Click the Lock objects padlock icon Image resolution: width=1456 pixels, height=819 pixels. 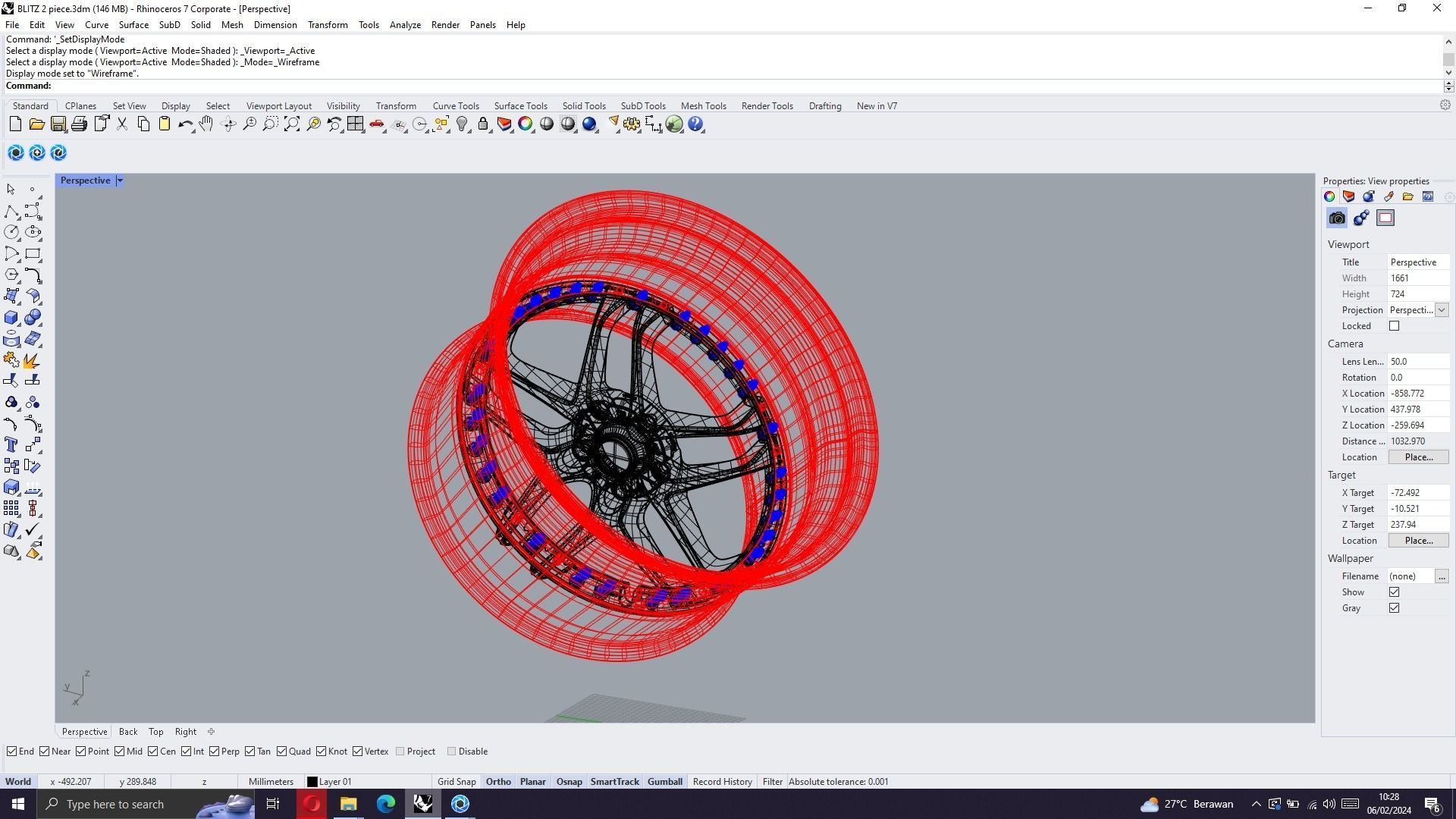coord(483,124)
